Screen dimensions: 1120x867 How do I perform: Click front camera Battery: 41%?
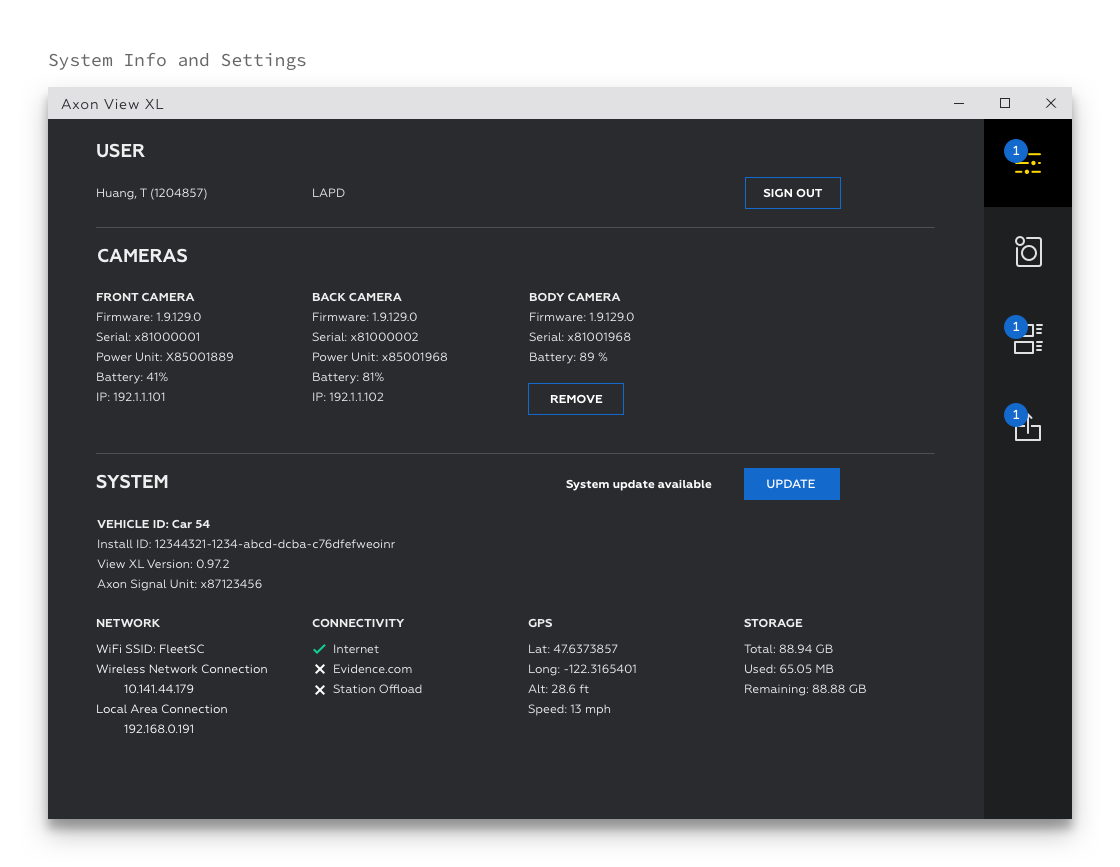(132, 377)
